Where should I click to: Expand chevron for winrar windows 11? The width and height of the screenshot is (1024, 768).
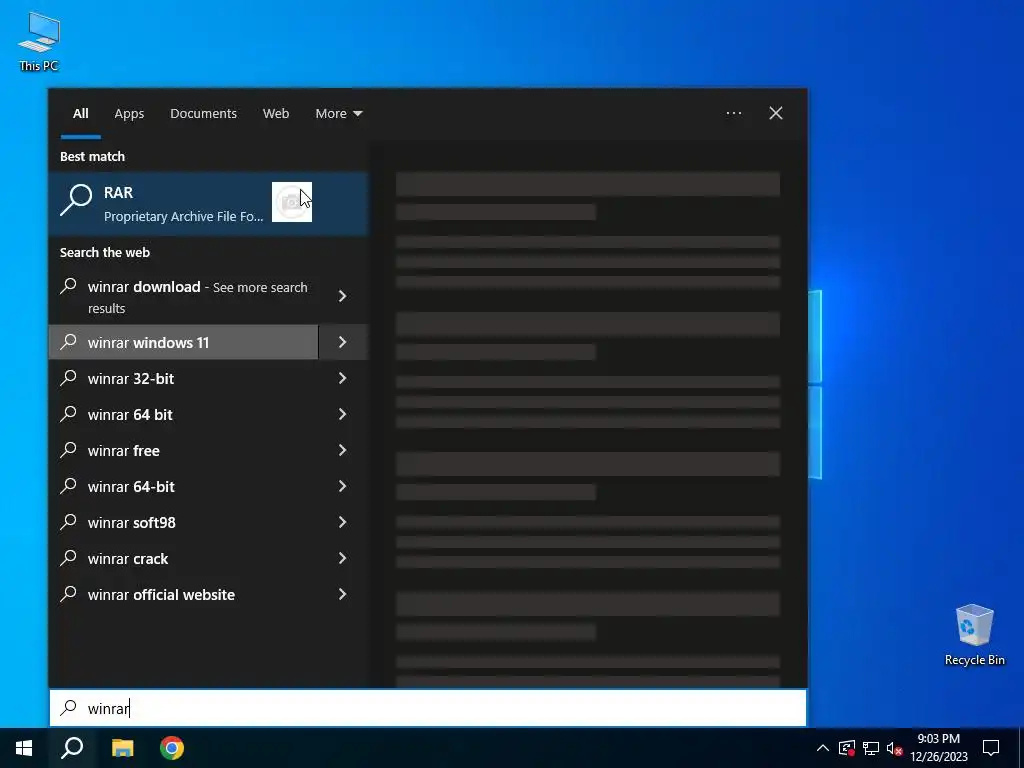click(x=343, y=342)
